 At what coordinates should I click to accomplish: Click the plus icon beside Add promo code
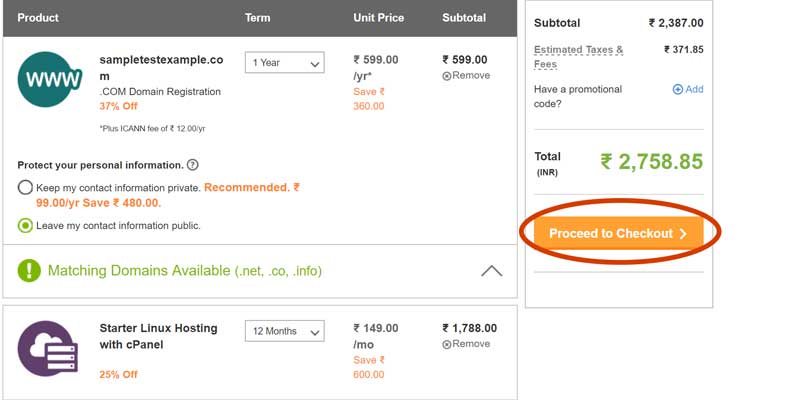(x=678, y=90)
